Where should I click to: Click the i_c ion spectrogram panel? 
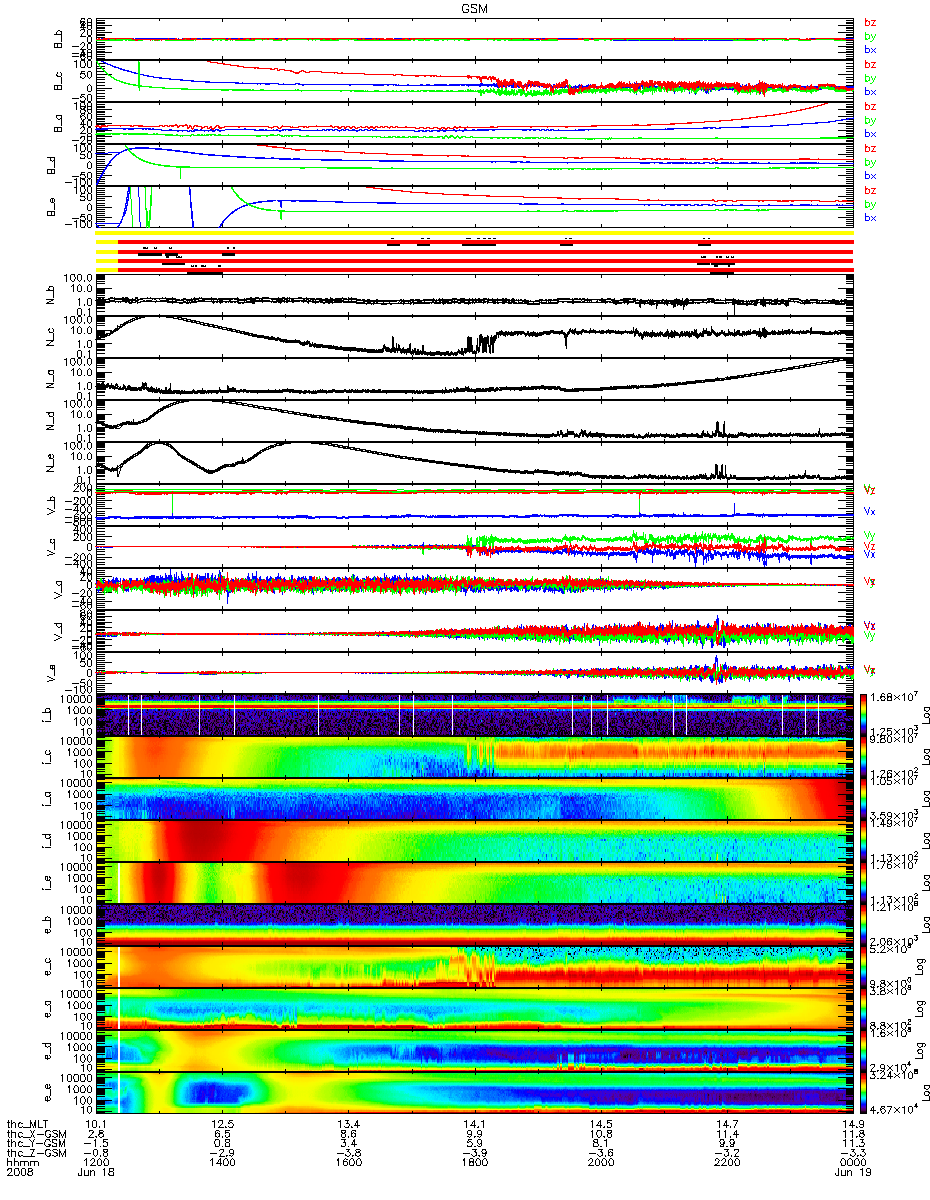(474, 756)
